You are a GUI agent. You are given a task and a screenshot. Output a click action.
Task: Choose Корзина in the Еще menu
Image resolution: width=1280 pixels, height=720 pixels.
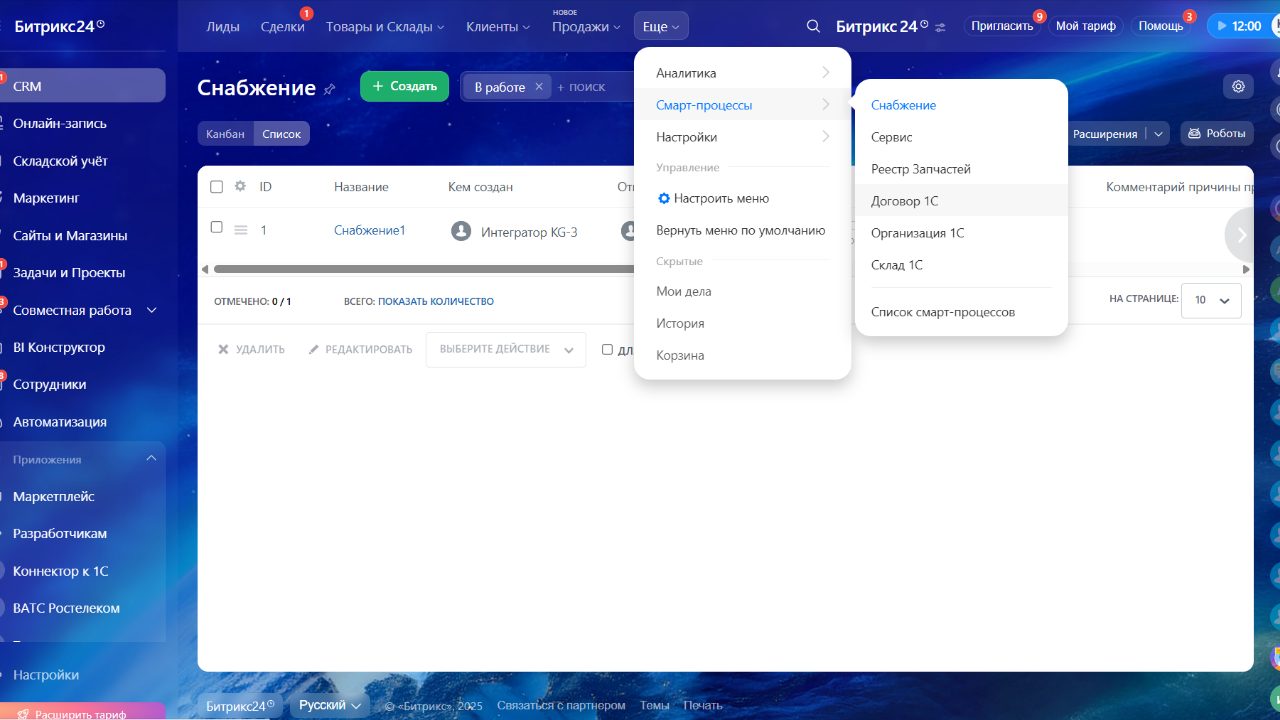click(680, 355)
